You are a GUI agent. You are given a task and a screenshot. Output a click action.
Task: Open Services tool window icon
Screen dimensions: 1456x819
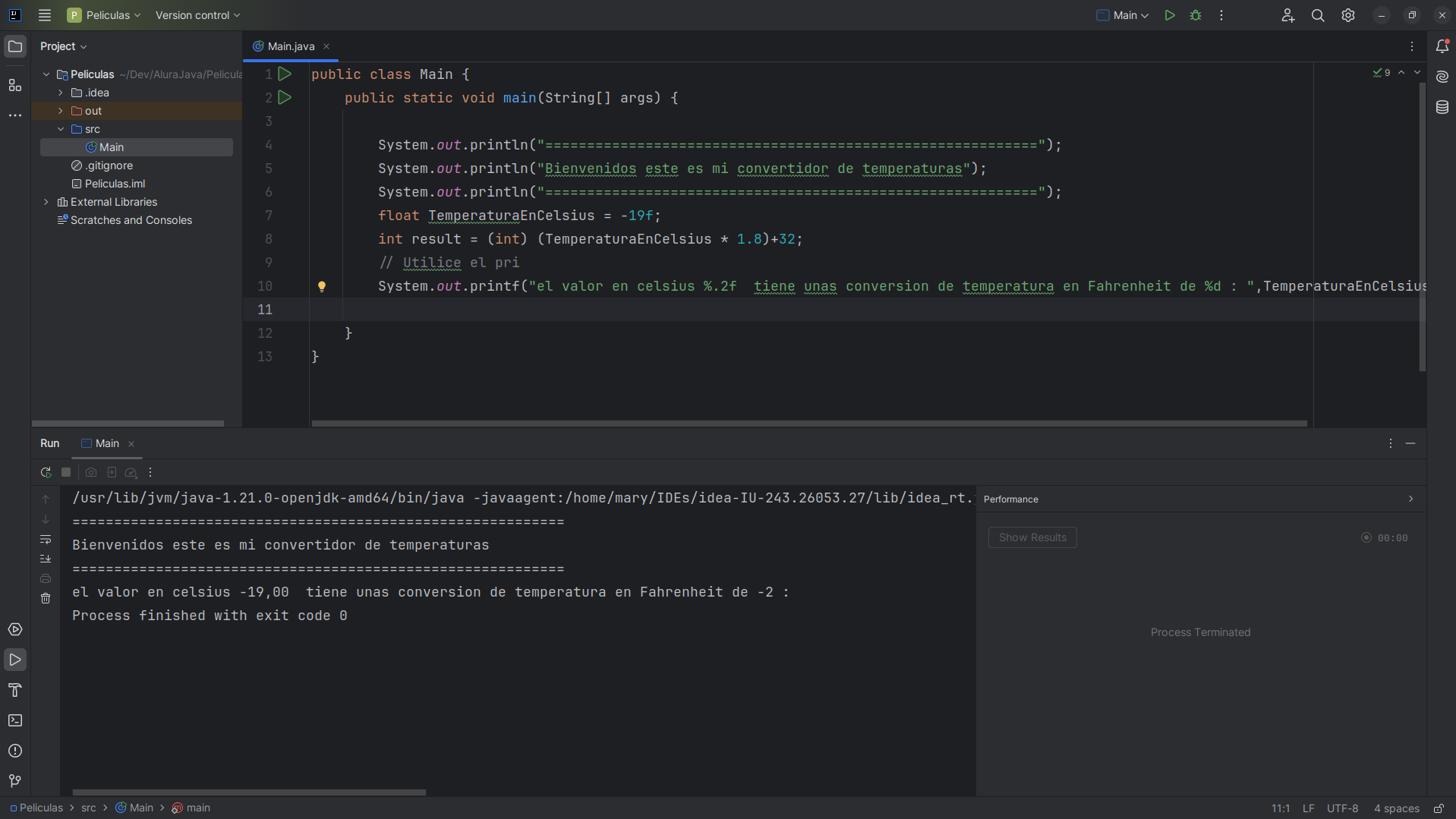point(15,629)
